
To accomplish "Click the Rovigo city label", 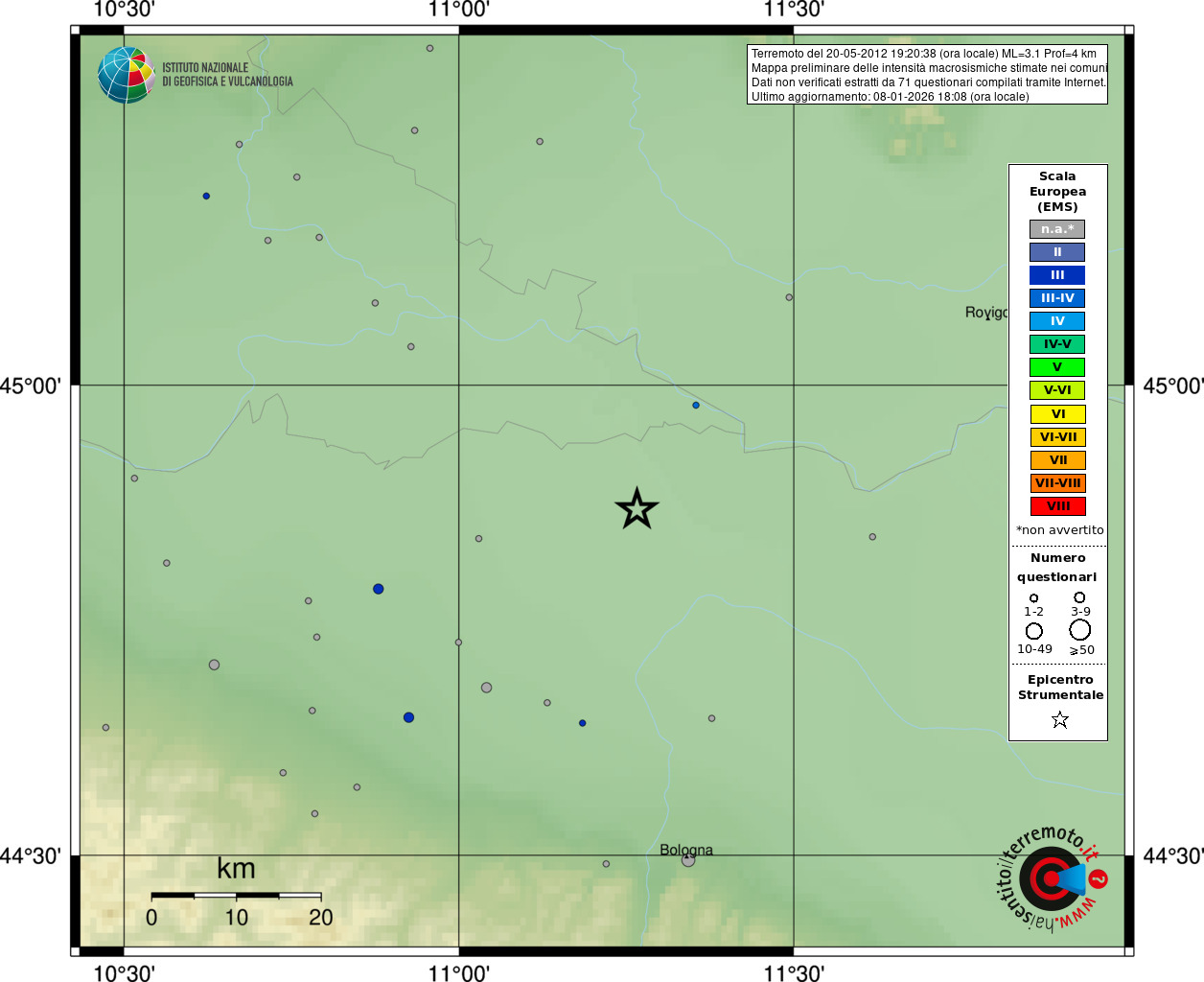I will pyautogui.click(x=986, y=313).
